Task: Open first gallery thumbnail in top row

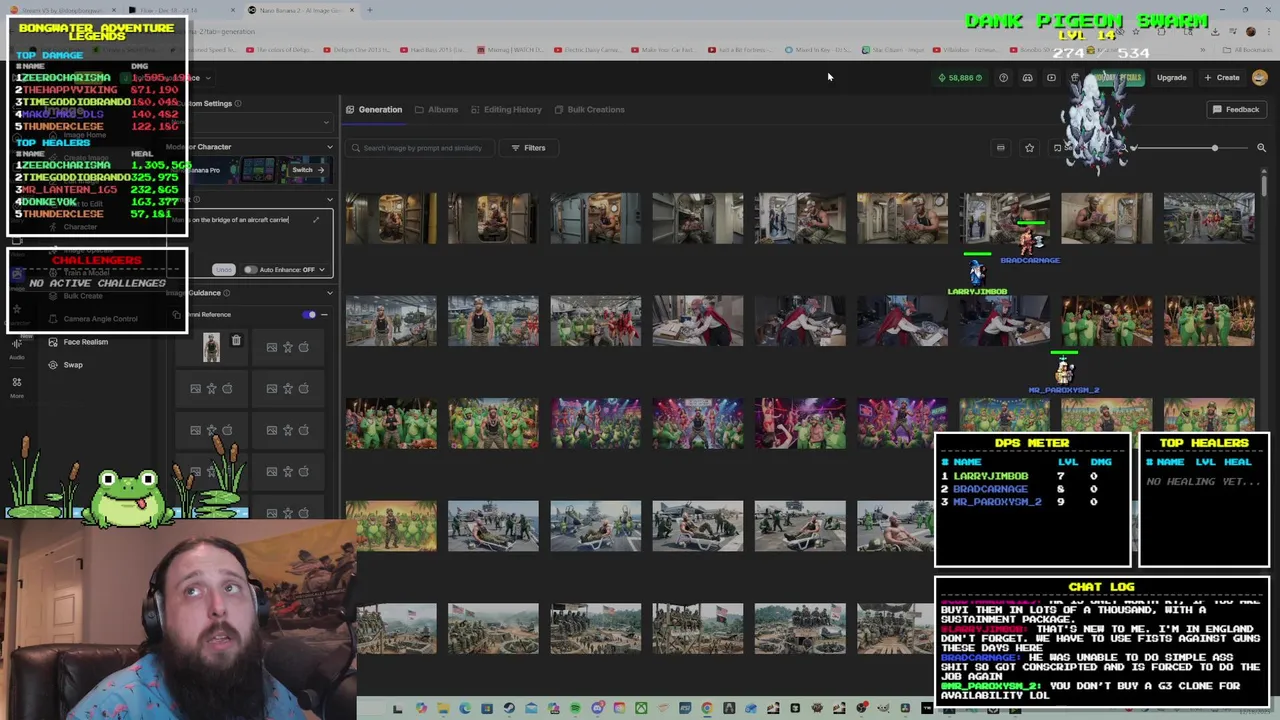Action: [x=391, y=218]
